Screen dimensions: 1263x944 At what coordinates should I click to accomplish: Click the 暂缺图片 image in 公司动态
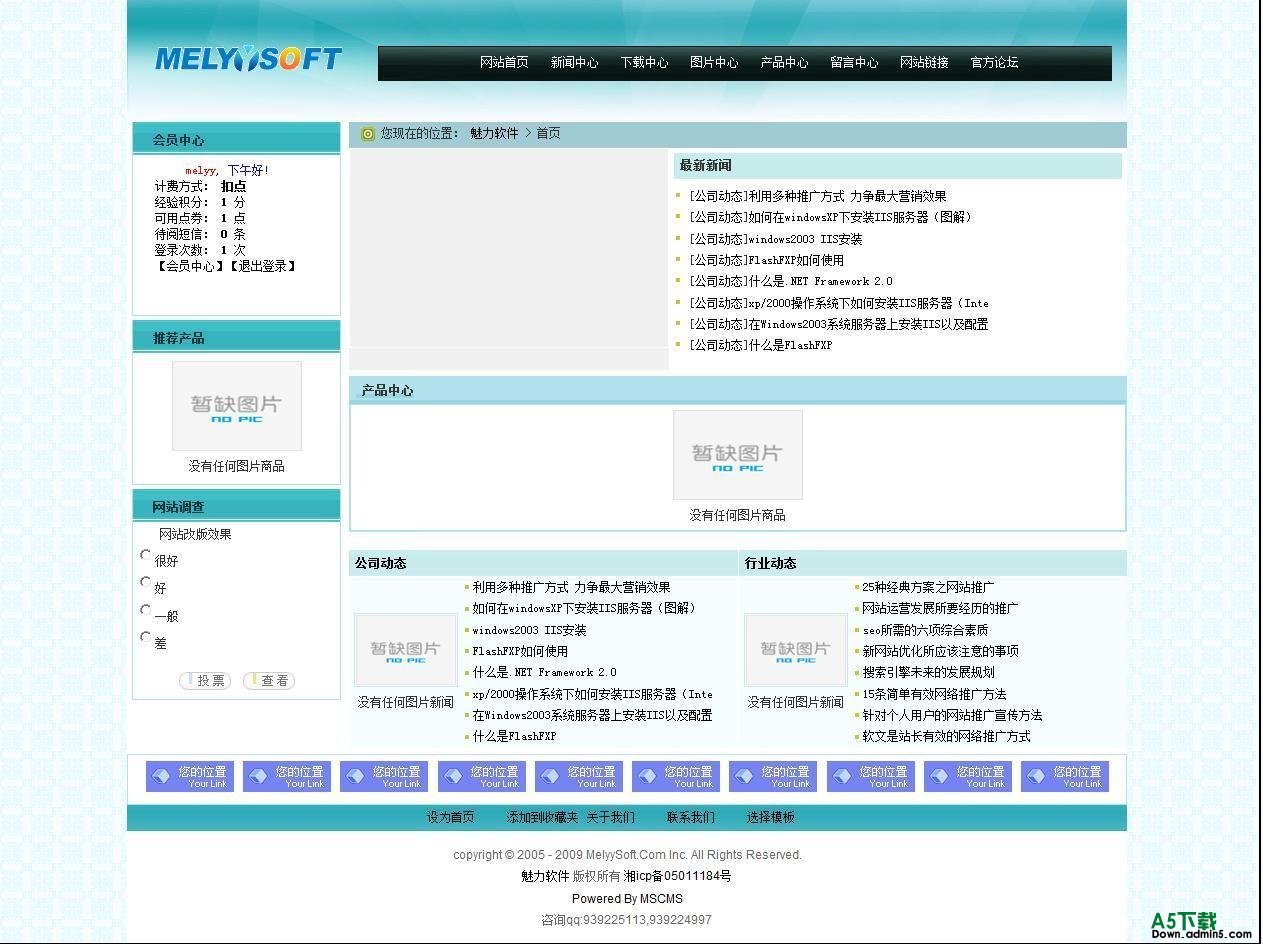tap(405, 650)
